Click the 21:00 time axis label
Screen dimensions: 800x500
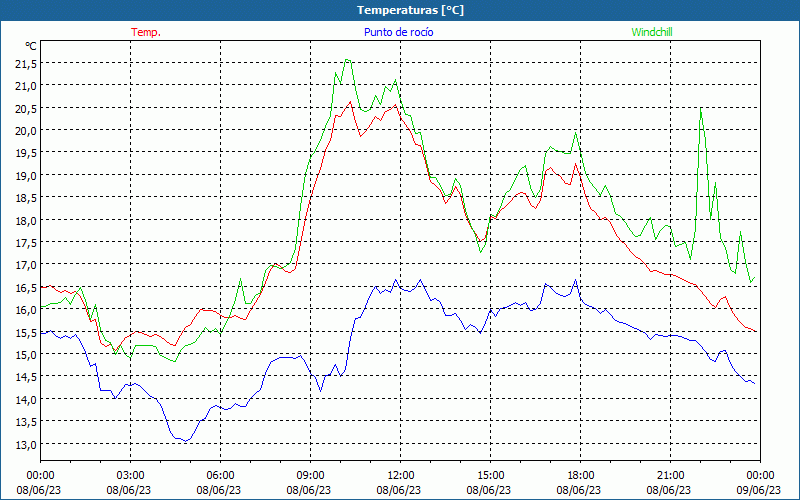(670, 476)
